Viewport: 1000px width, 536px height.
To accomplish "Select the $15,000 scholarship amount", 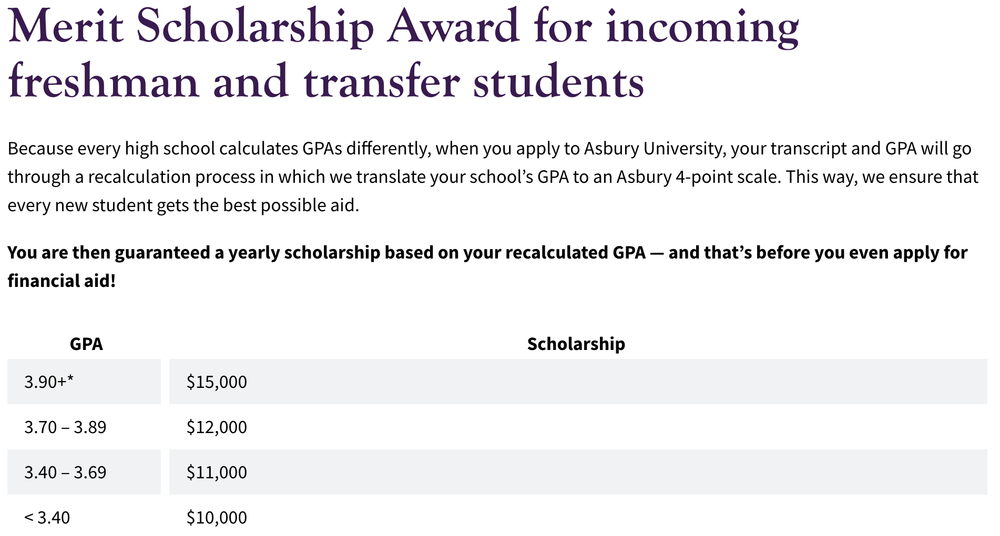I will (x=217, y=381).
